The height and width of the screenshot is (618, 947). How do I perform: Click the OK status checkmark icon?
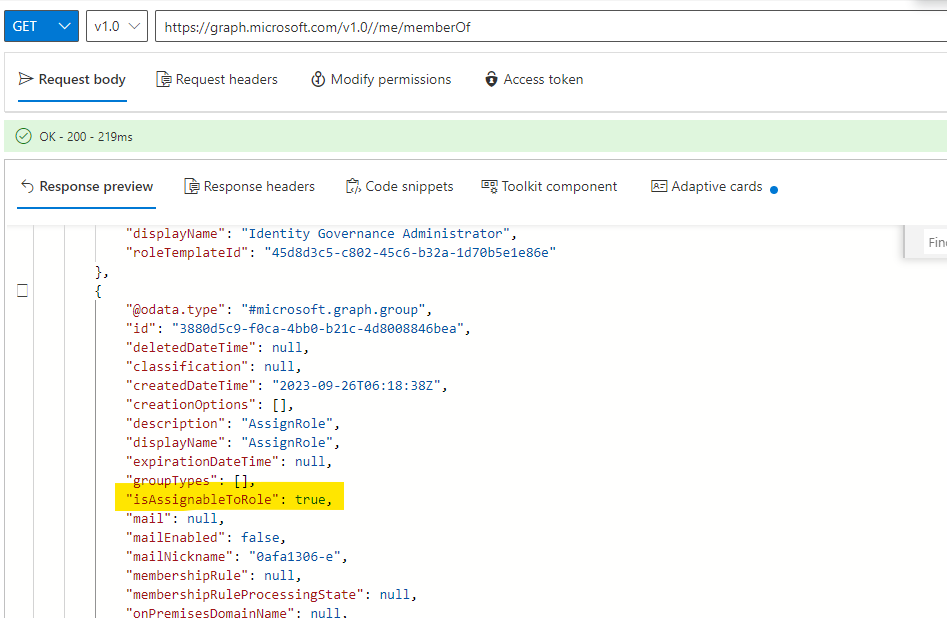(24, 137)
